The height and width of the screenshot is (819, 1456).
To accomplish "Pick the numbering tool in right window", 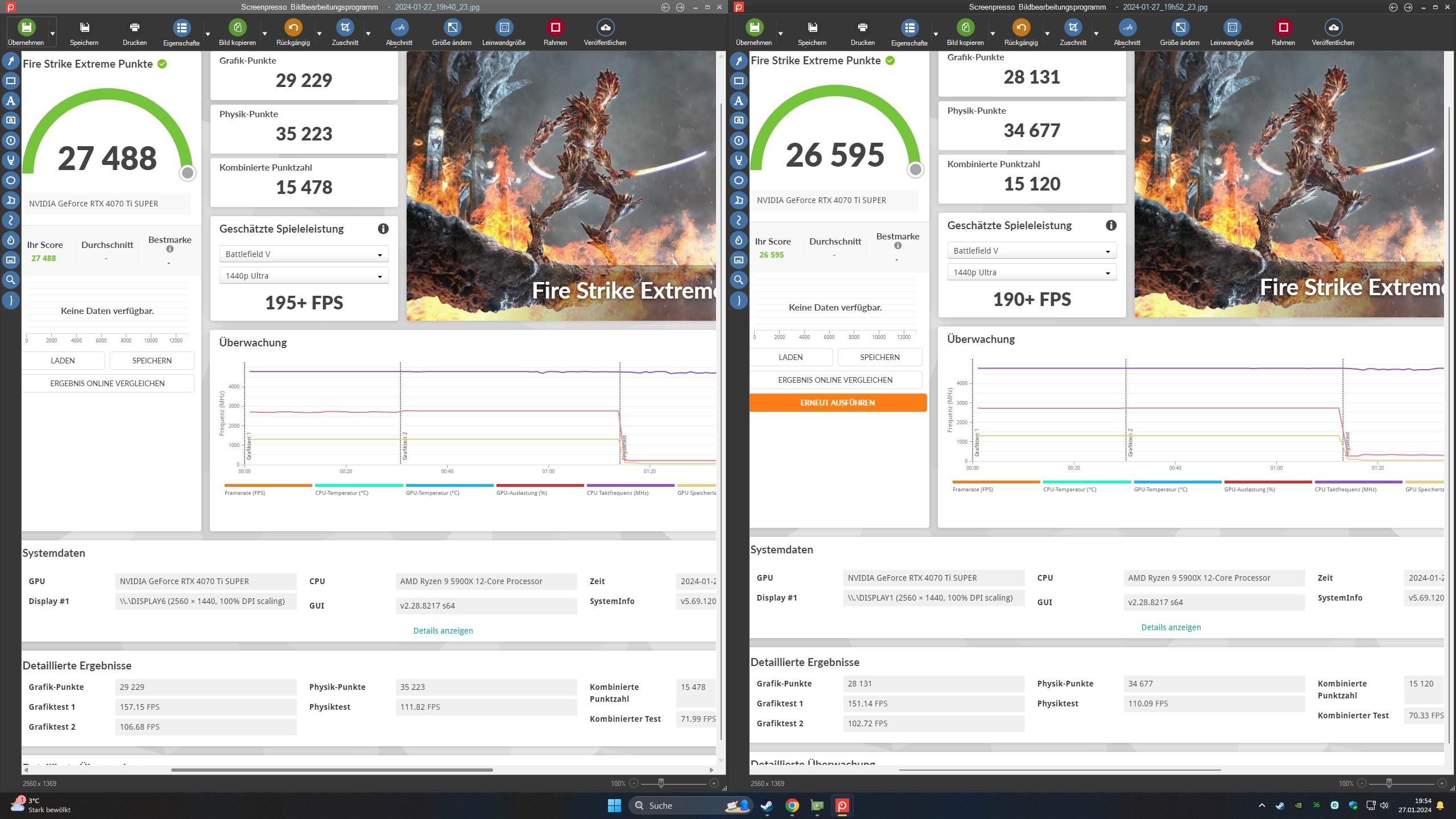I will tap(739, 140).
